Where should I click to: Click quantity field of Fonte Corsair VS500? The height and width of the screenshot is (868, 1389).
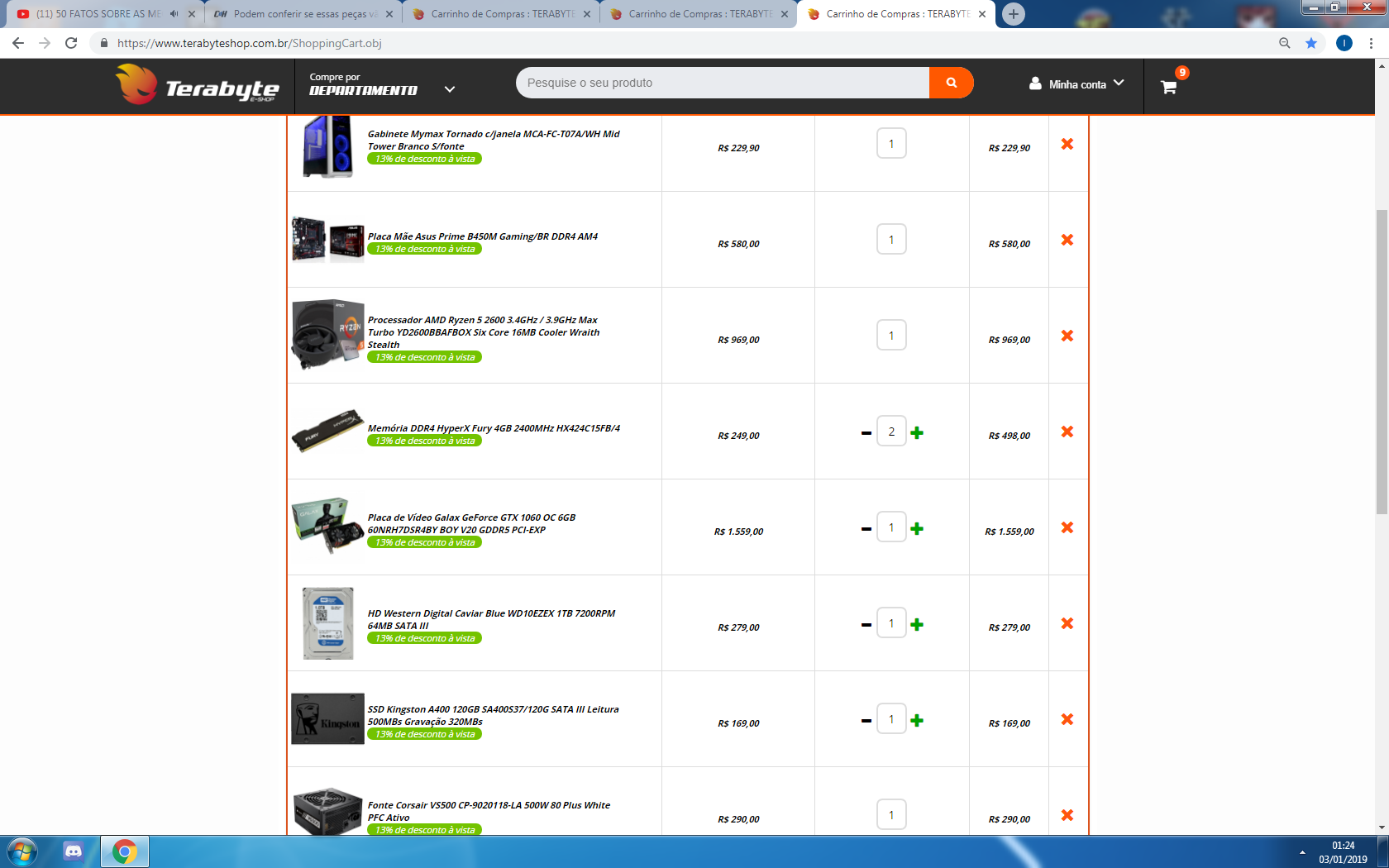(x=891, y=814)
